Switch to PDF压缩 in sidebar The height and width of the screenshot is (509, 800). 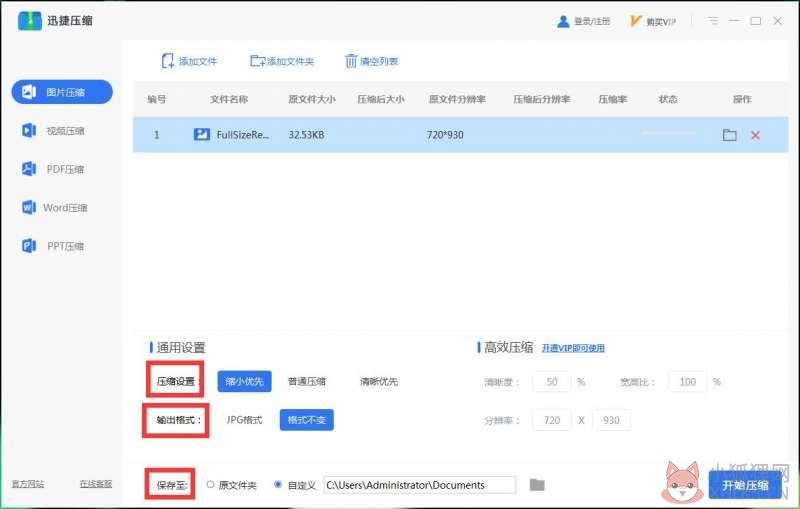(53, 169)
